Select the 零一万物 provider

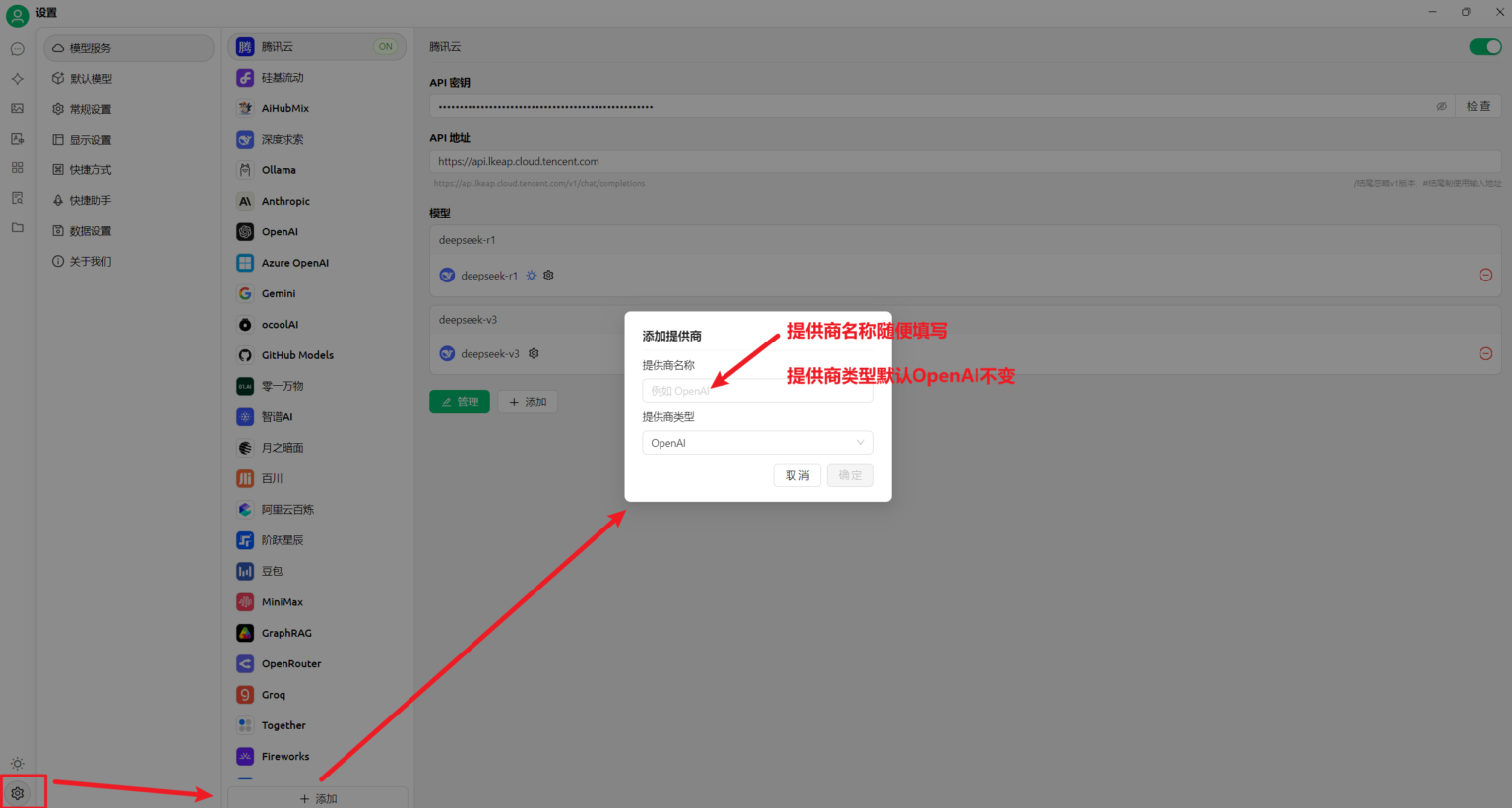(317, 386)
